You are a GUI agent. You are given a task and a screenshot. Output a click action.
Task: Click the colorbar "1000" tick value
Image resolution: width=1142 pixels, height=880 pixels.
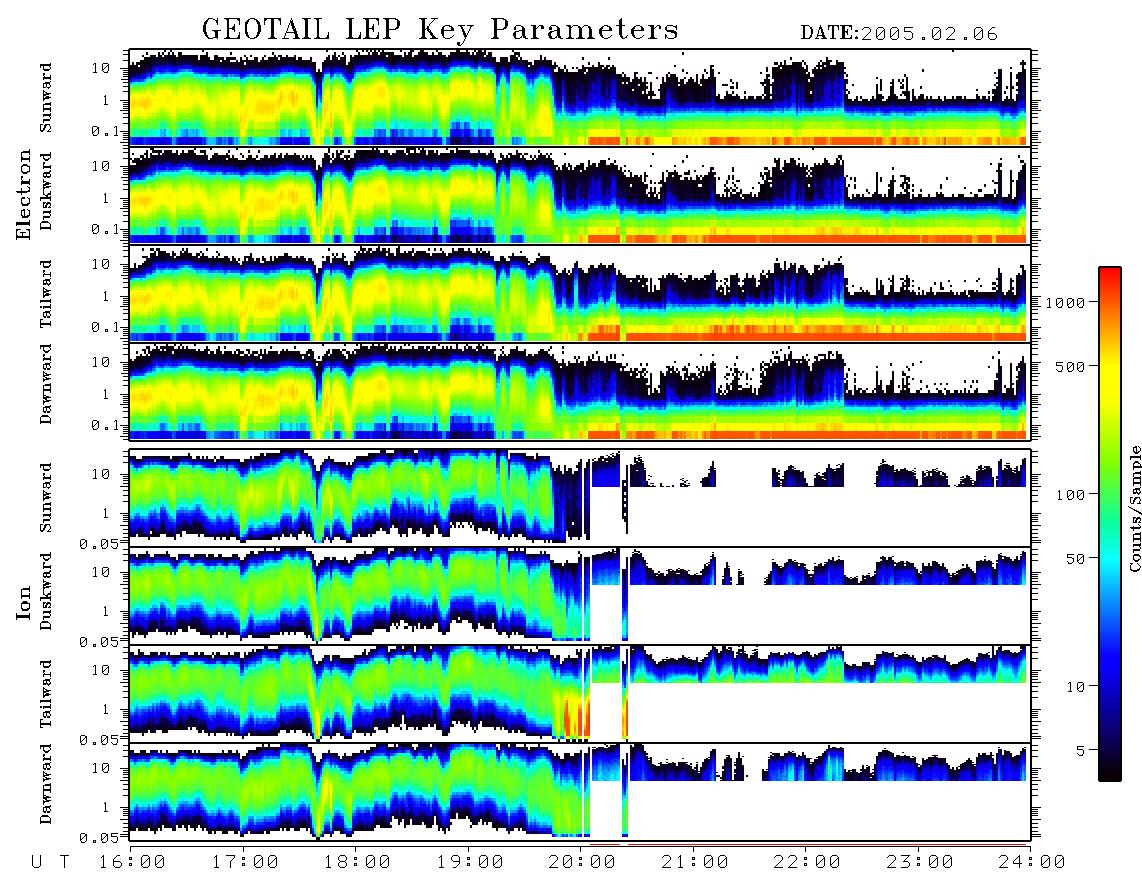pos(1065,302)
